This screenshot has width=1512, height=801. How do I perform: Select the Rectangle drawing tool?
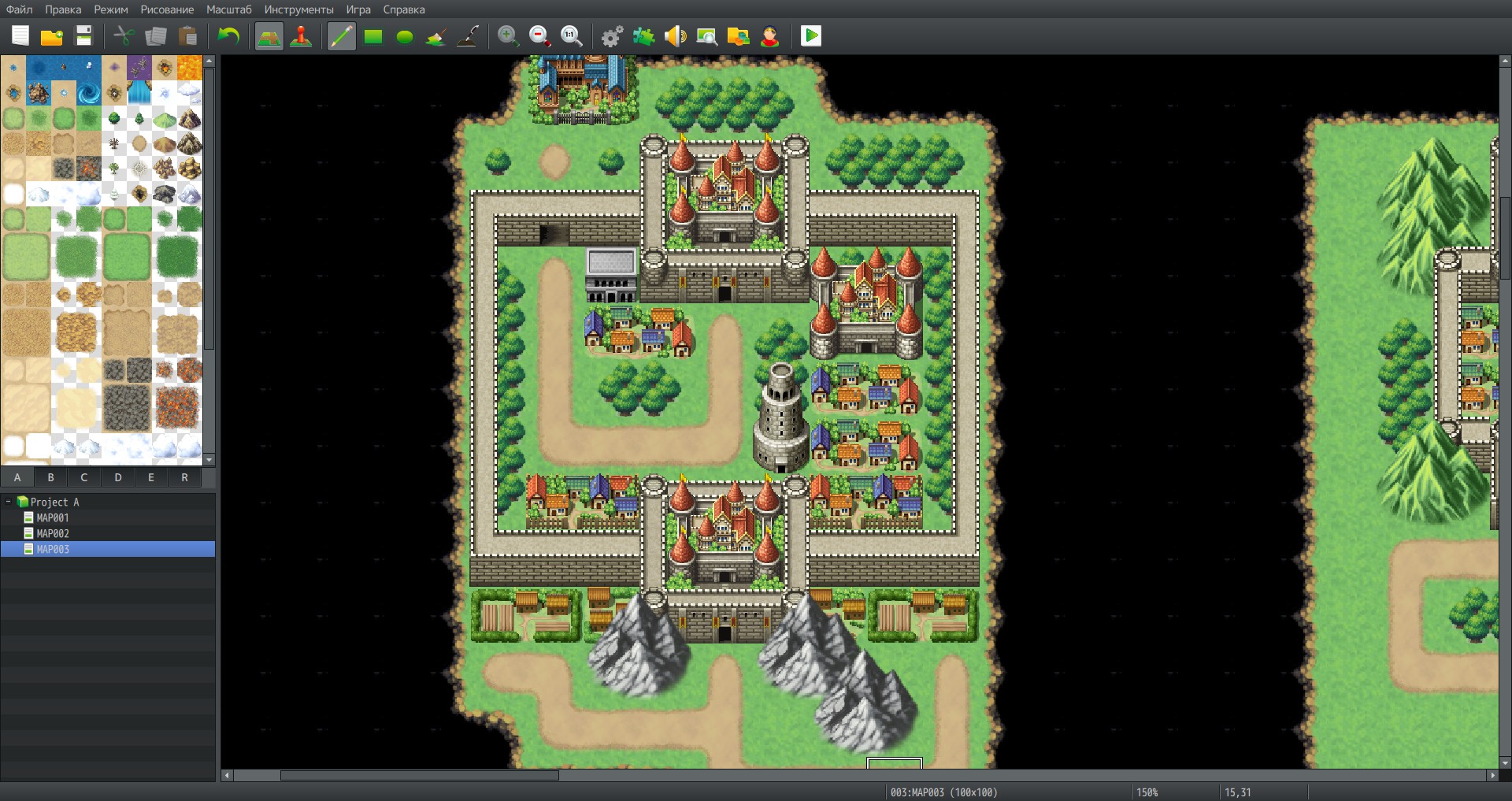(373, 36)
